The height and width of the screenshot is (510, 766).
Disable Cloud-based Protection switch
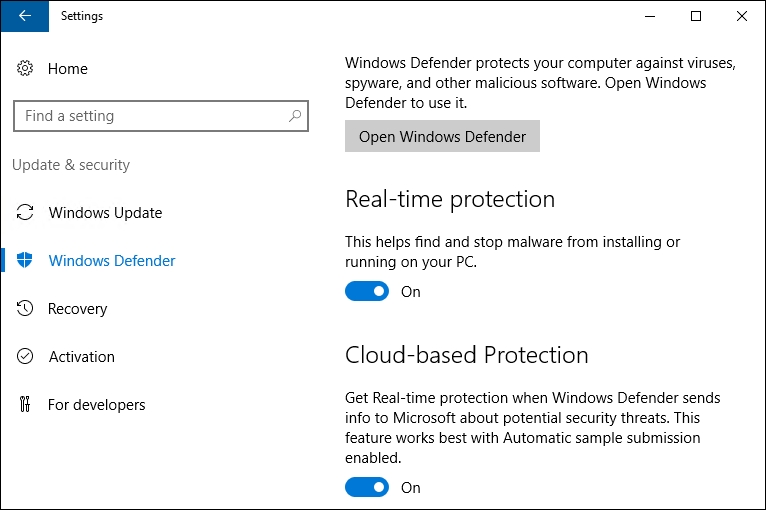pos(367,488)
